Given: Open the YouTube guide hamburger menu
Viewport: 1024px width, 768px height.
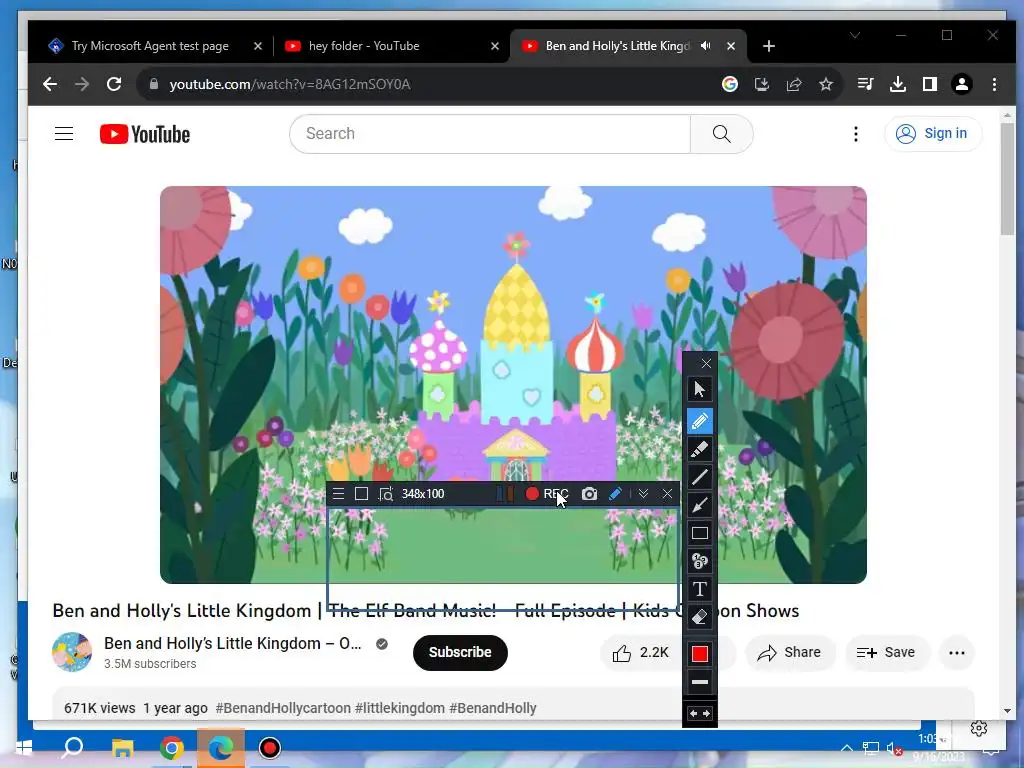Looking at the screenshot, I should [63, 134].
